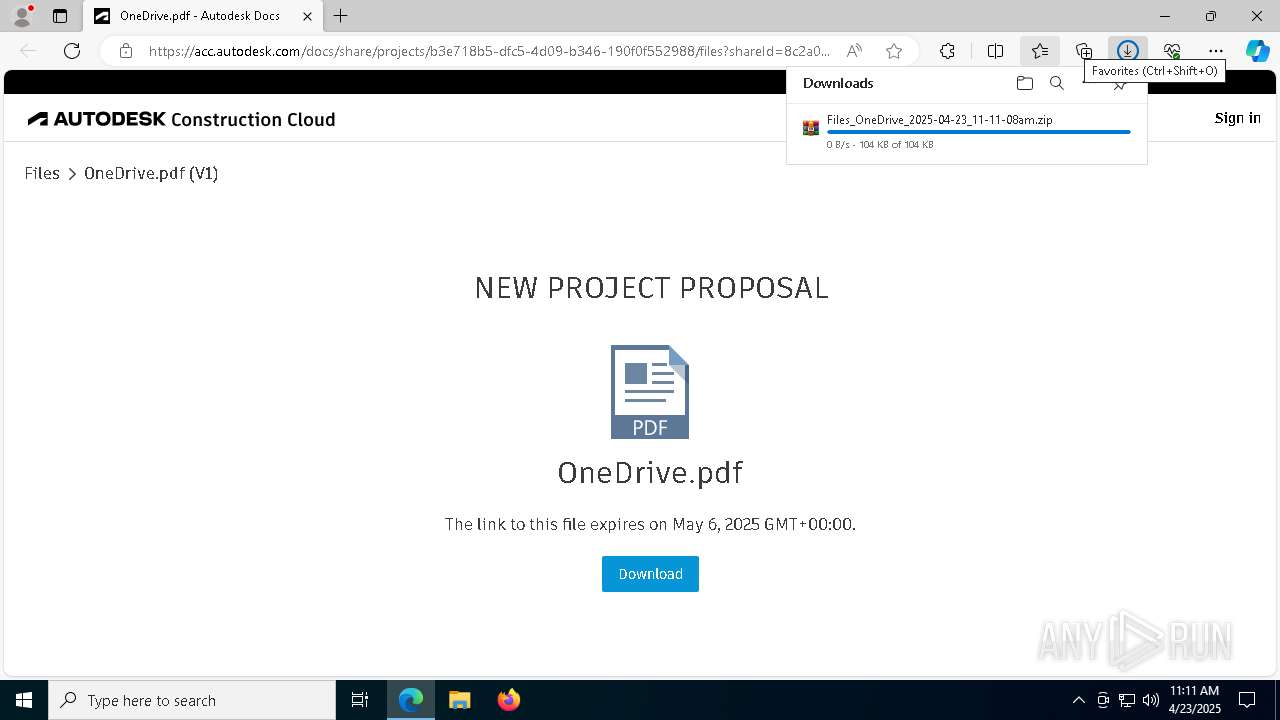
Task: Open Collections in the toolbar
Action: (1084, 51)
